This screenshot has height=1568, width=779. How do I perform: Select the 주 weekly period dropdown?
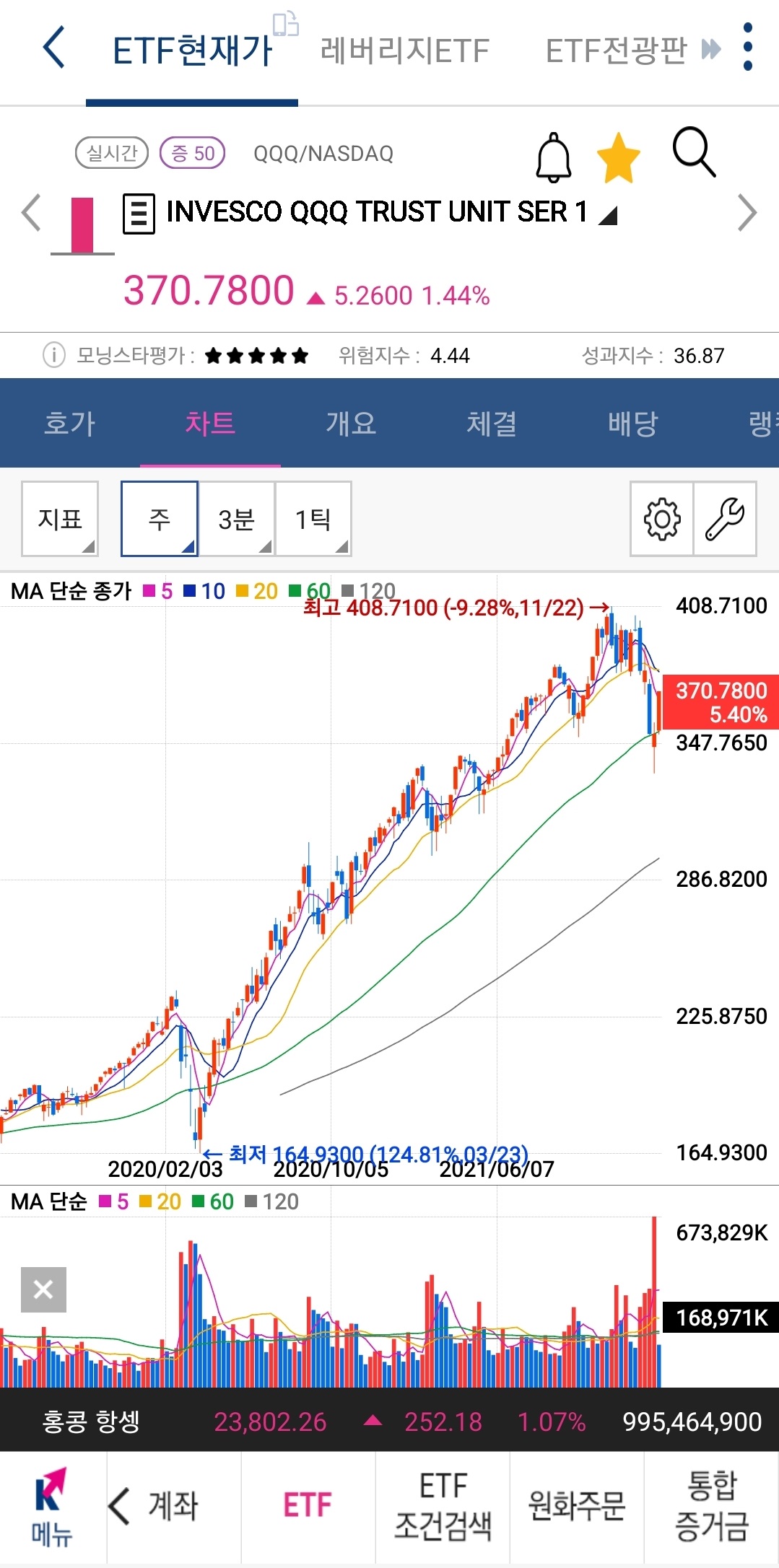[x=160, y=519]
